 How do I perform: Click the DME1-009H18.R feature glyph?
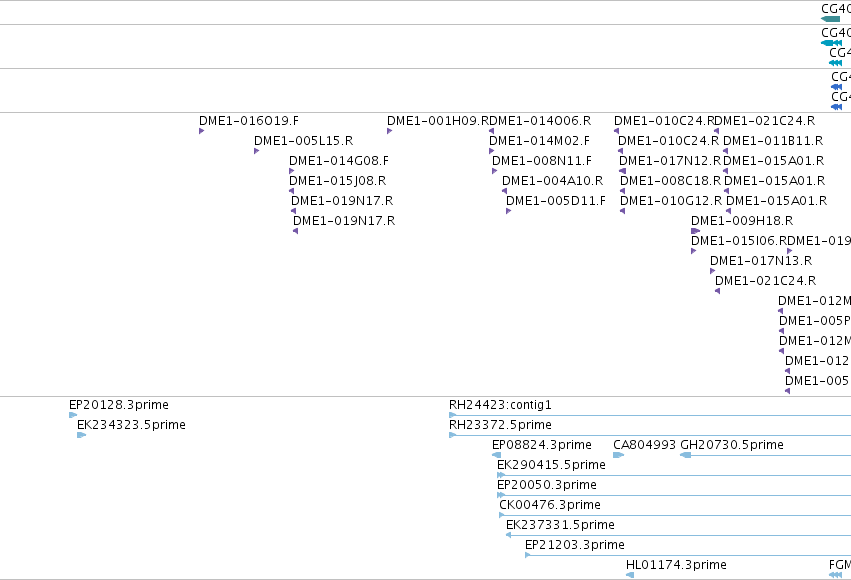click(x=695, y=231)
